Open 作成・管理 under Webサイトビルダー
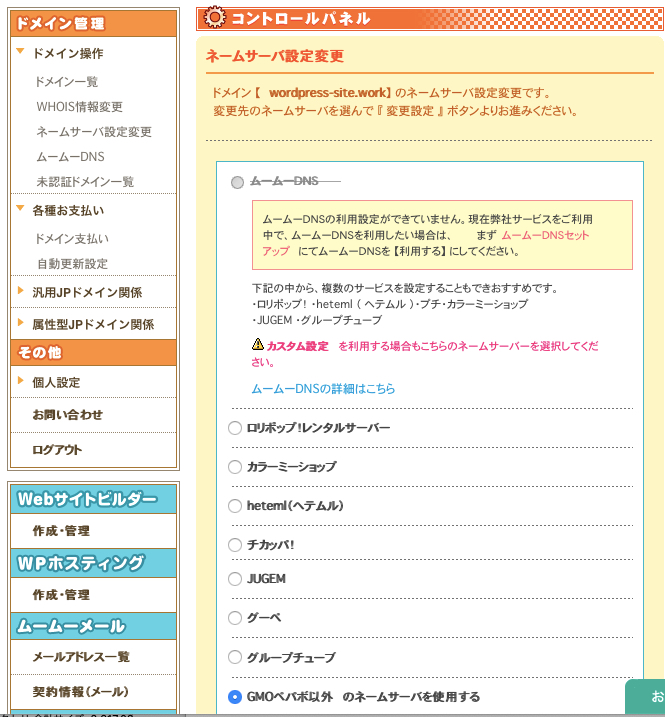Image resolution: width=665 pixels, height=717 pixels. pyautogui.click(x=61, y=530)
